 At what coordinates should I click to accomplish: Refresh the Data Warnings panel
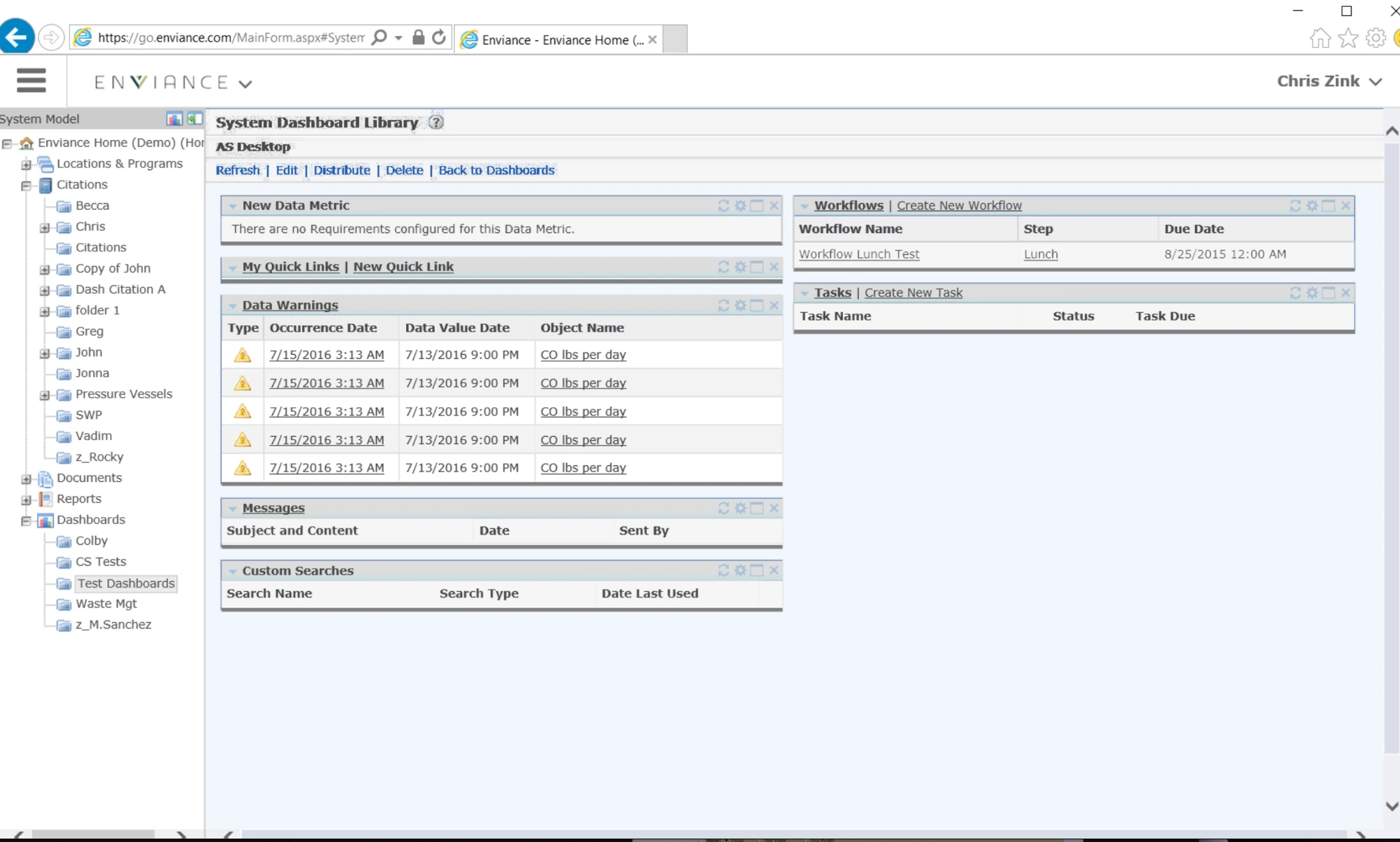pyautogui.click(x=723, y=305)
